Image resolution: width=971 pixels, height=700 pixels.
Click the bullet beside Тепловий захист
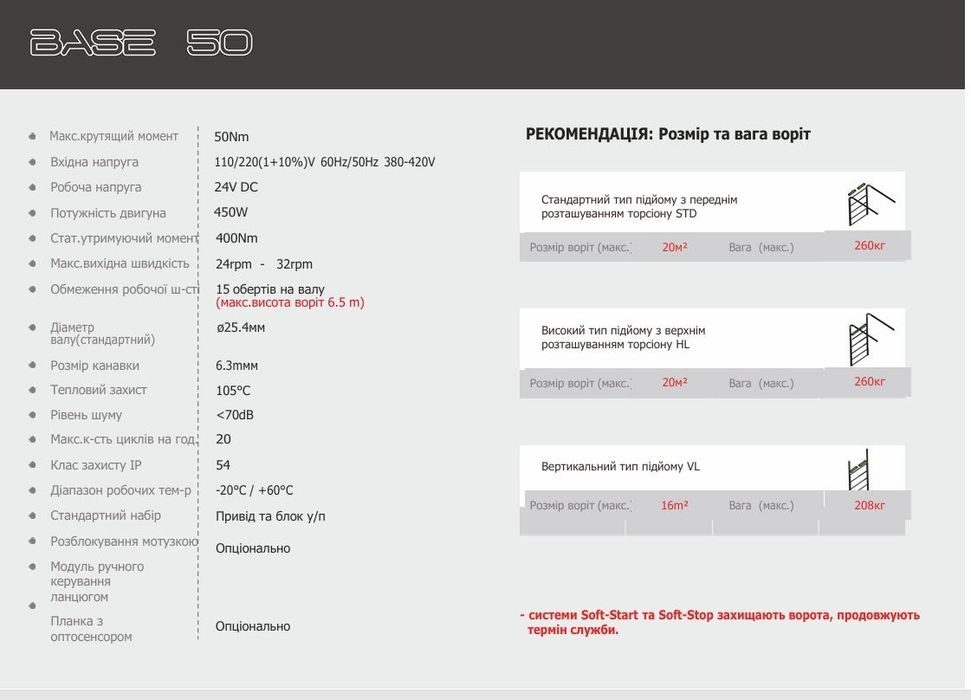pyautogui.click(x=32, y=390)
